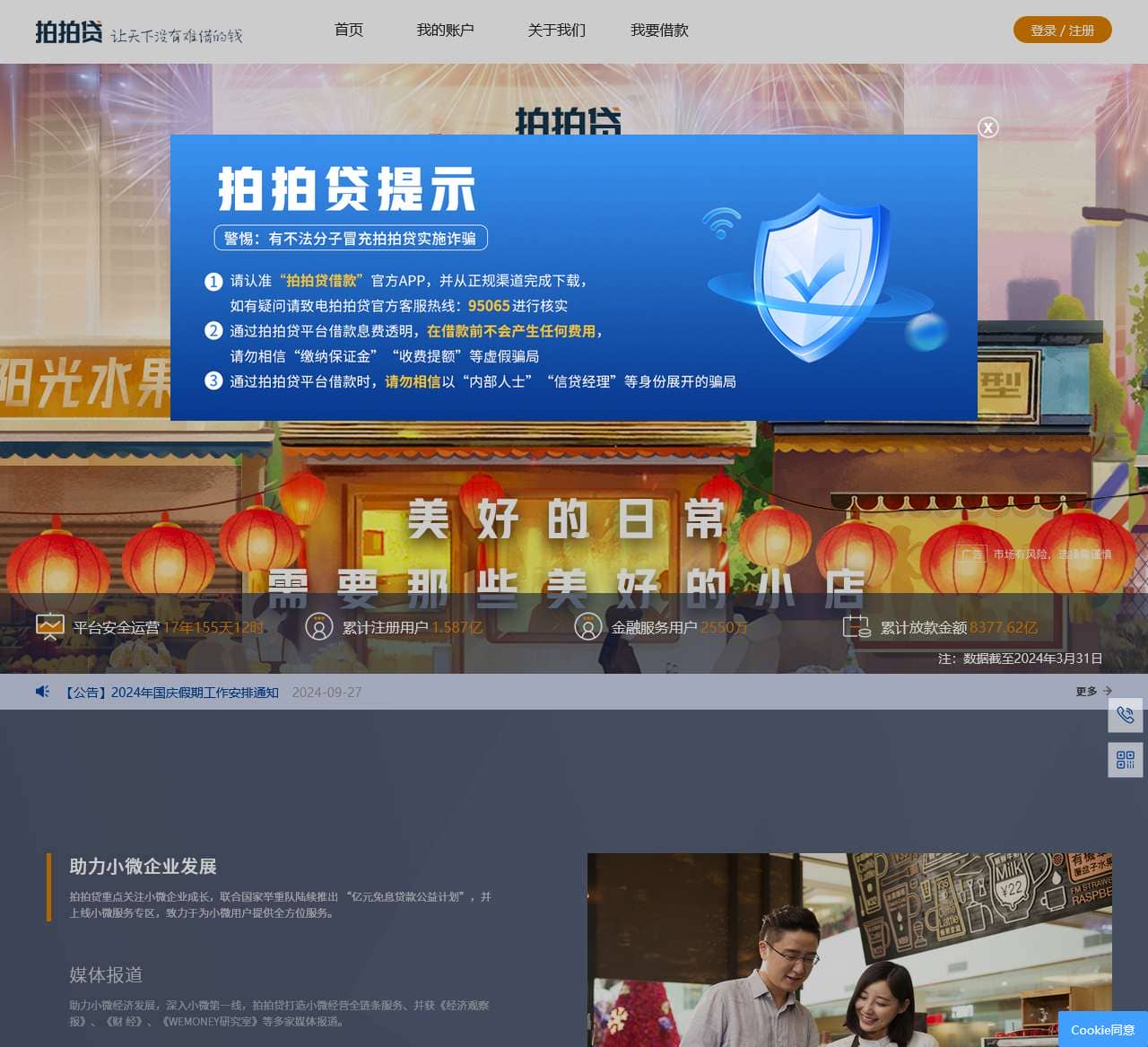Click the 警惕 warning label in the popup
This screenshot has height=1047, width=1148.
[x=351, y=238]
